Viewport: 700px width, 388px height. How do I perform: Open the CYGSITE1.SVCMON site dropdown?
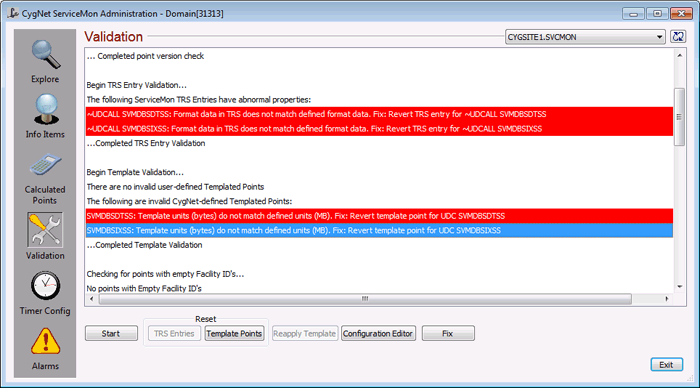coord(585,37)
